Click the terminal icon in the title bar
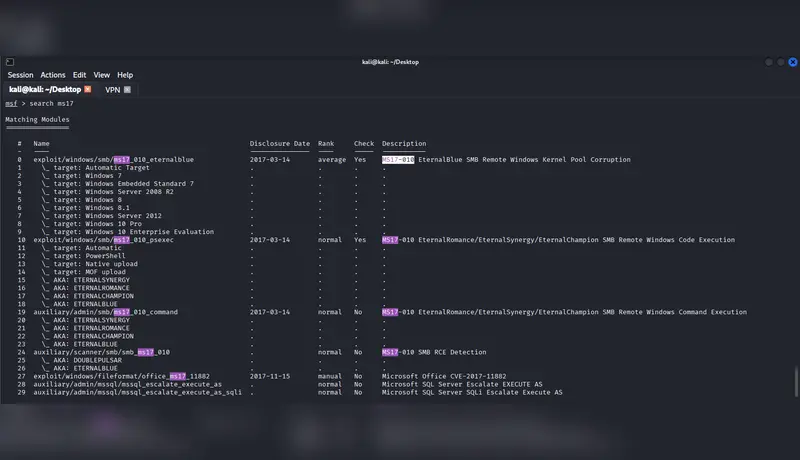 (x=10, y=62)
